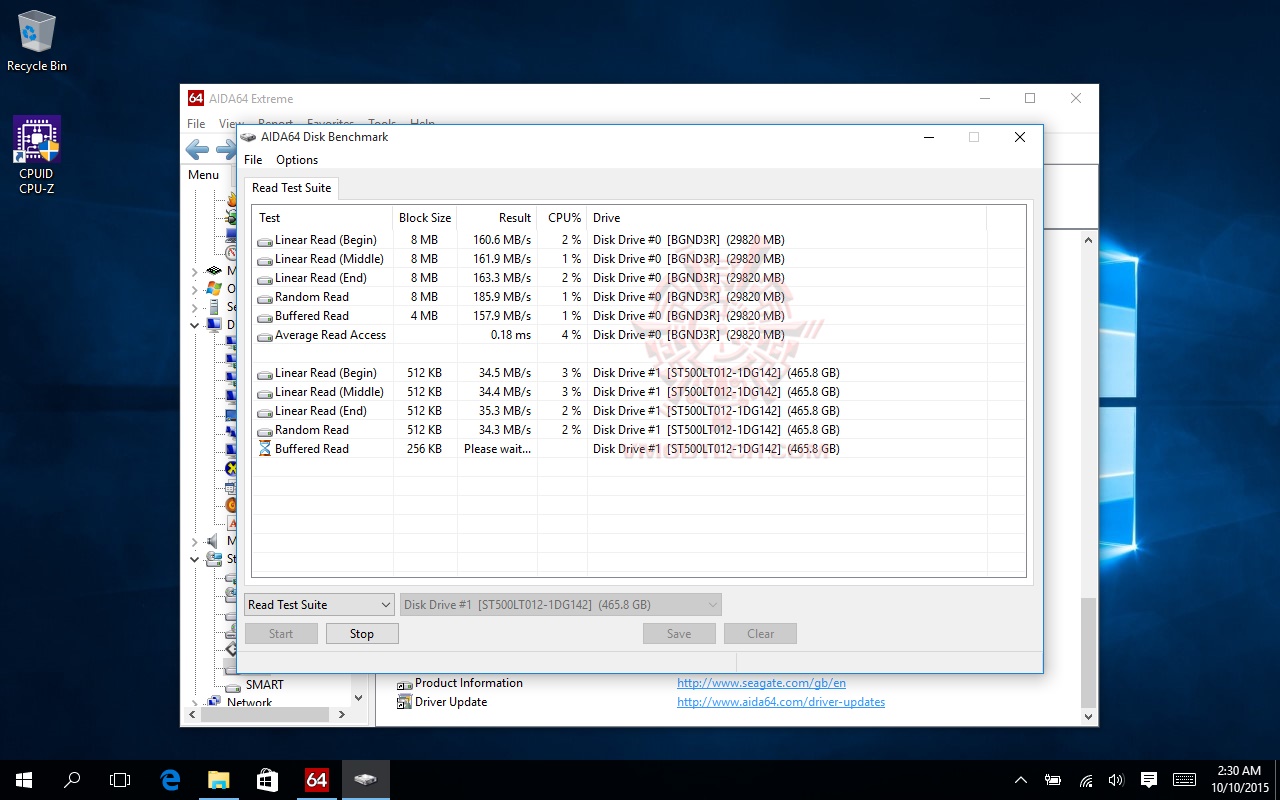The width and height of the screenshot is (1280, 800).
Task: Select the 185.9 MB/s Random Read result
Action: click(503, 297)
